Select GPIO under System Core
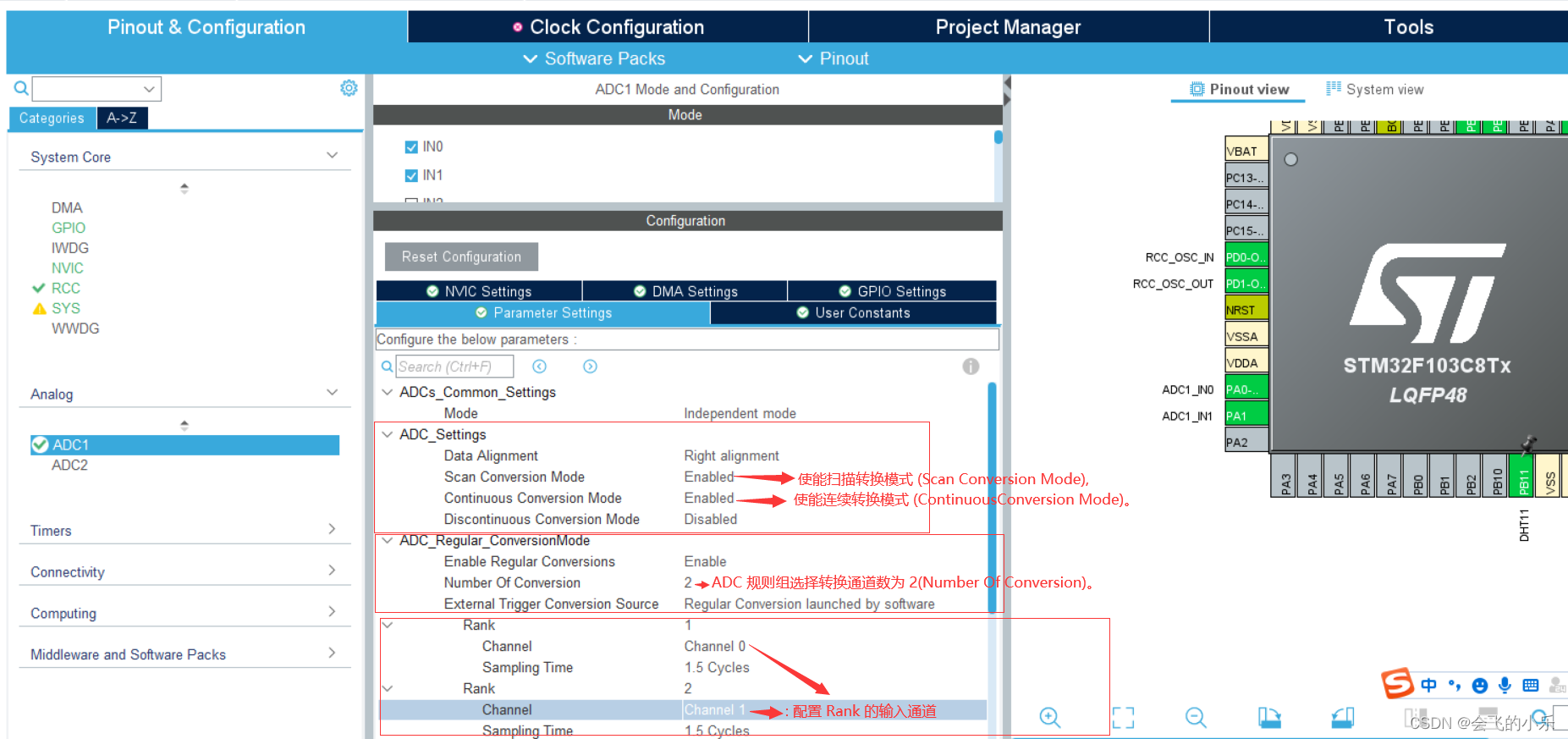The image size is (1568, 739). 69,228
